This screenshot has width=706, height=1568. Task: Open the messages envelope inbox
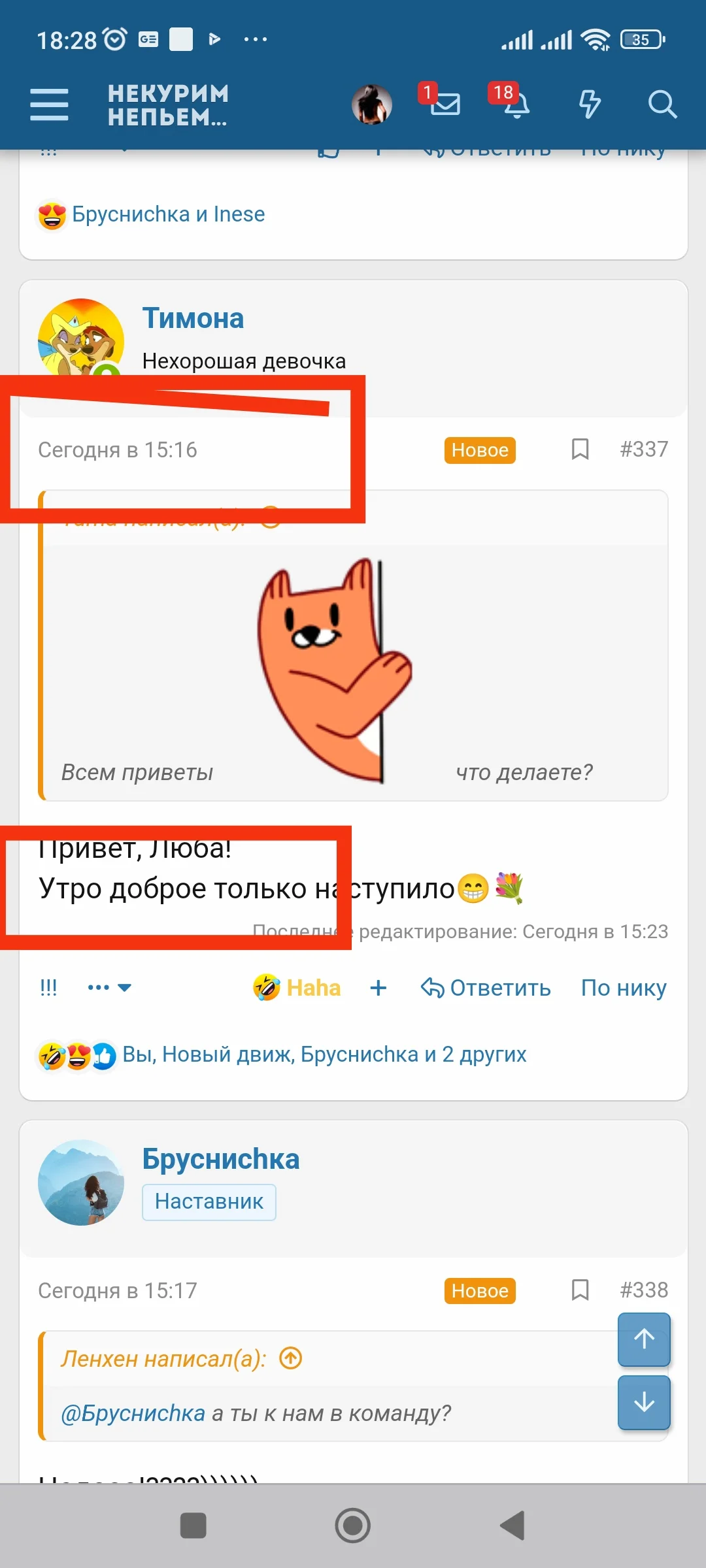445,104
